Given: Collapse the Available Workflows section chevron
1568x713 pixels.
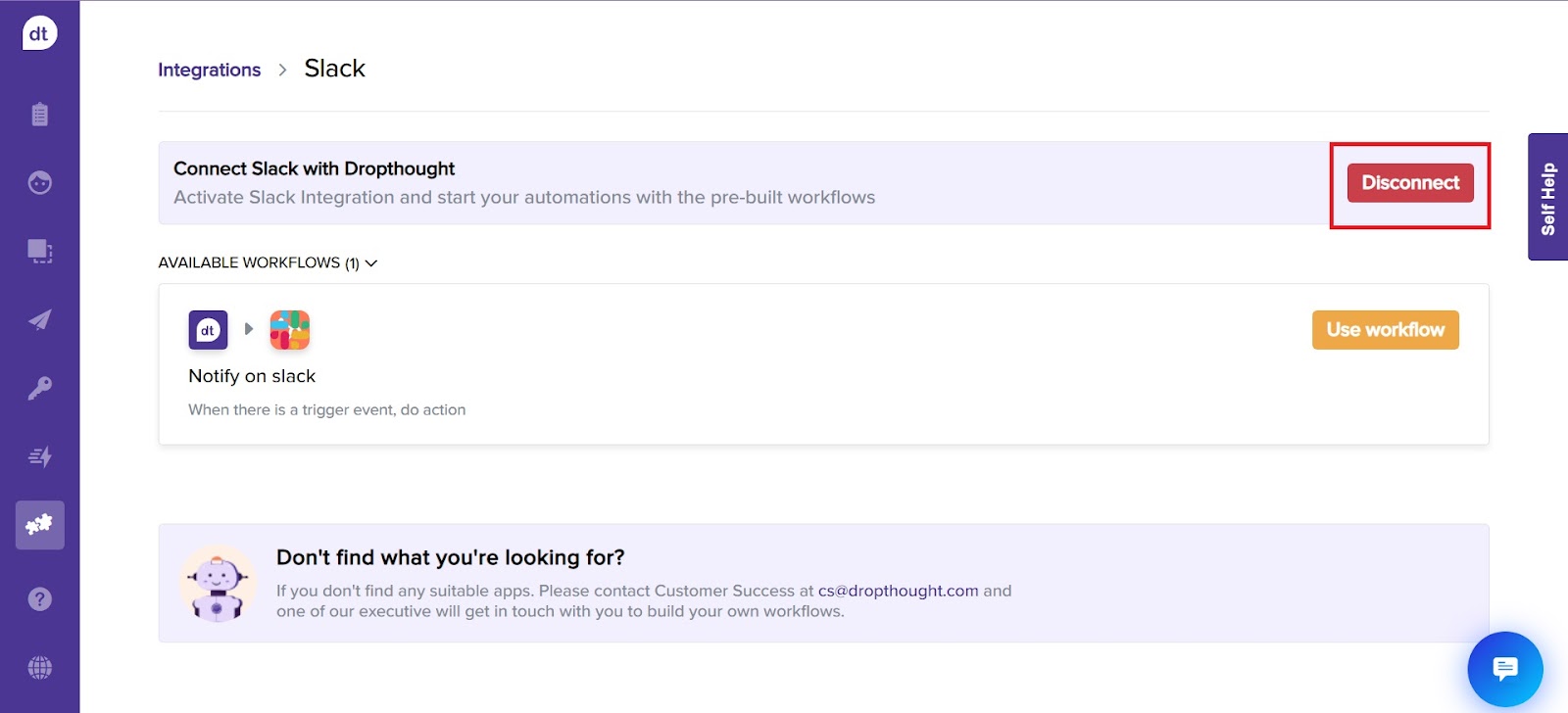Looking at the screenshot, I should (x=371, y=263).
